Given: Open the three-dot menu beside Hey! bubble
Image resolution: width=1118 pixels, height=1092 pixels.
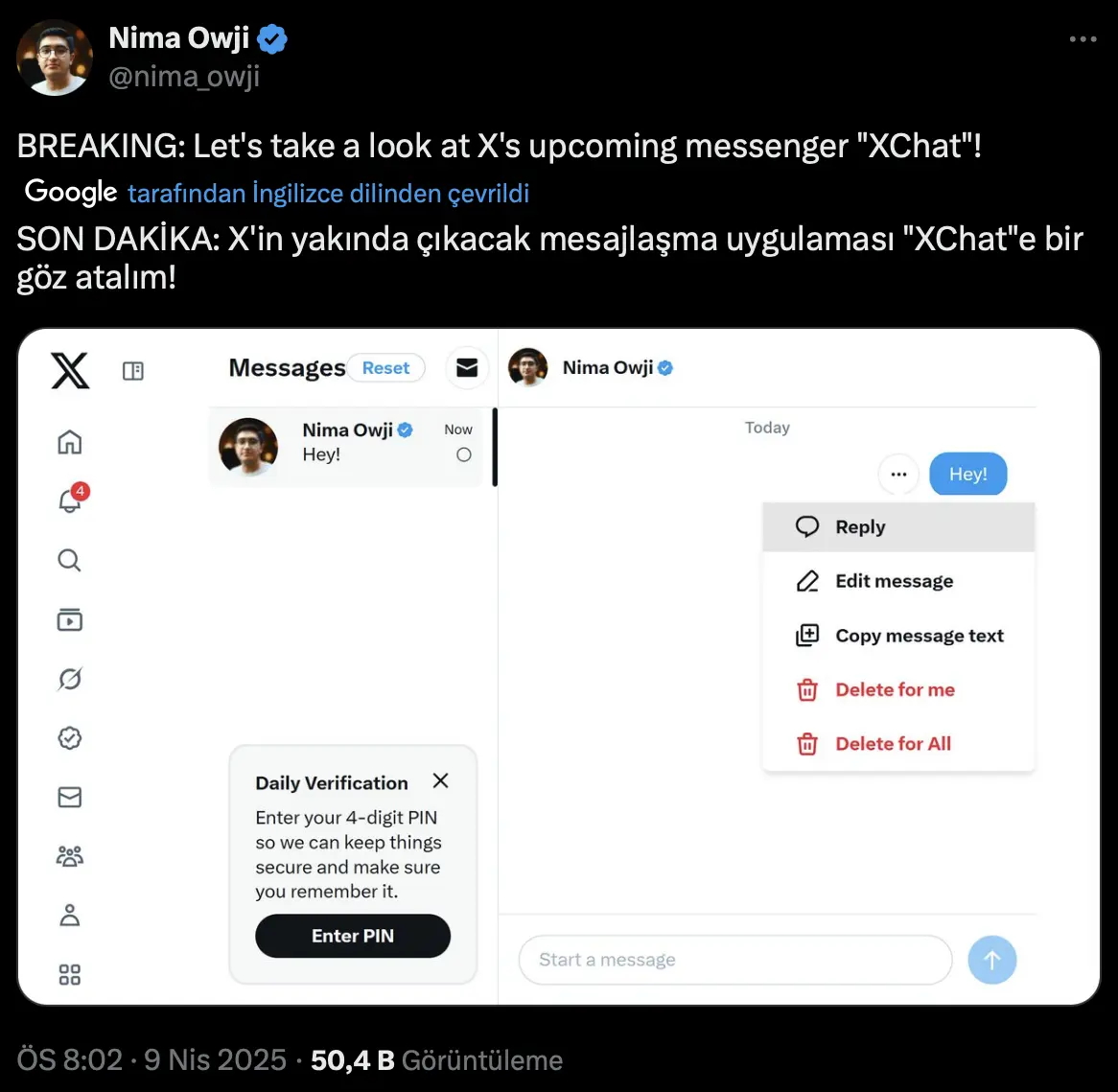Looking at the screenshot, I should point(899,474).
